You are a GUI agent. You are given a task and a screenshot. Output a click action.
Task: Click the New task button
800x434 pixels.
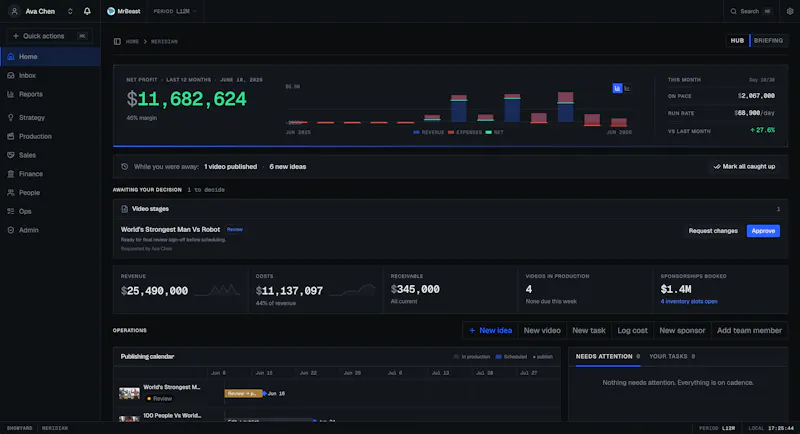coord(589,330)
